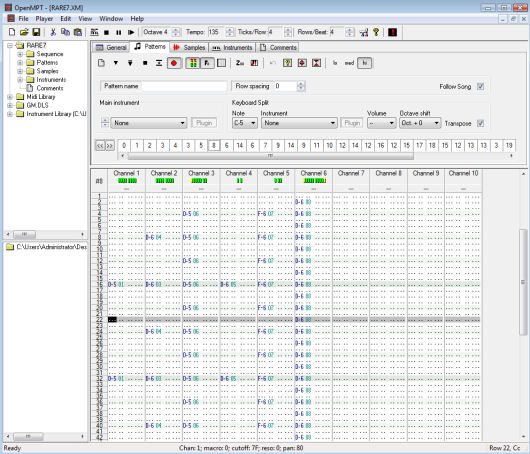Set pattern detail to hi
This screenshot has width=530, height=454.
(x=365, y=63)
